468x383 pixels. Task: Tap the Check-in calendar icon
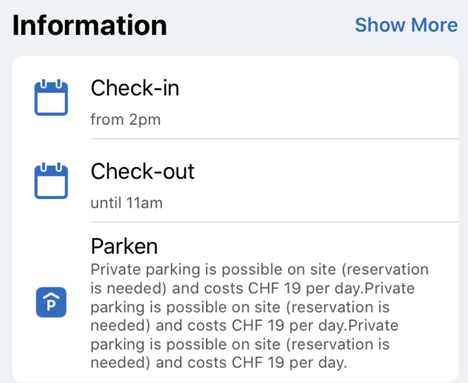click(x=51, y=97)
